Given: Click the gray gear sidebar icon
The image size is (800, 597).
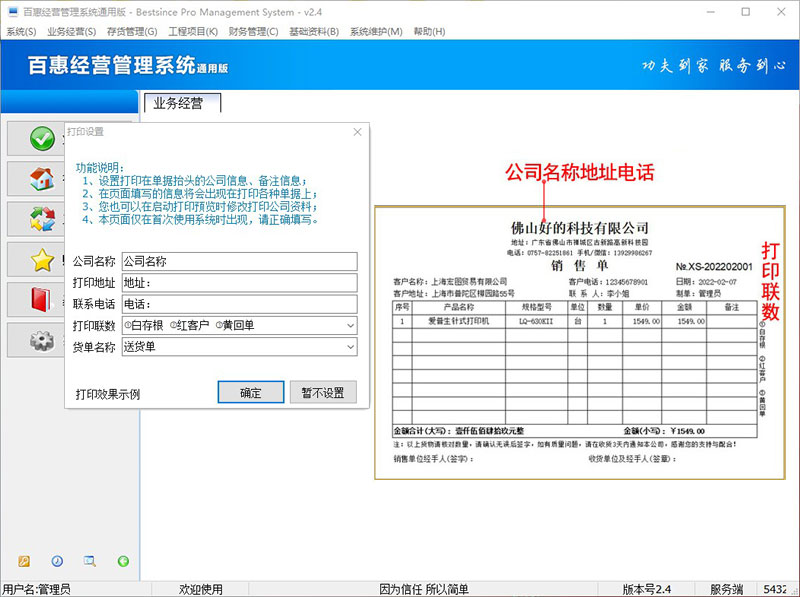Looking at the screenshot, I should point(42,340).
